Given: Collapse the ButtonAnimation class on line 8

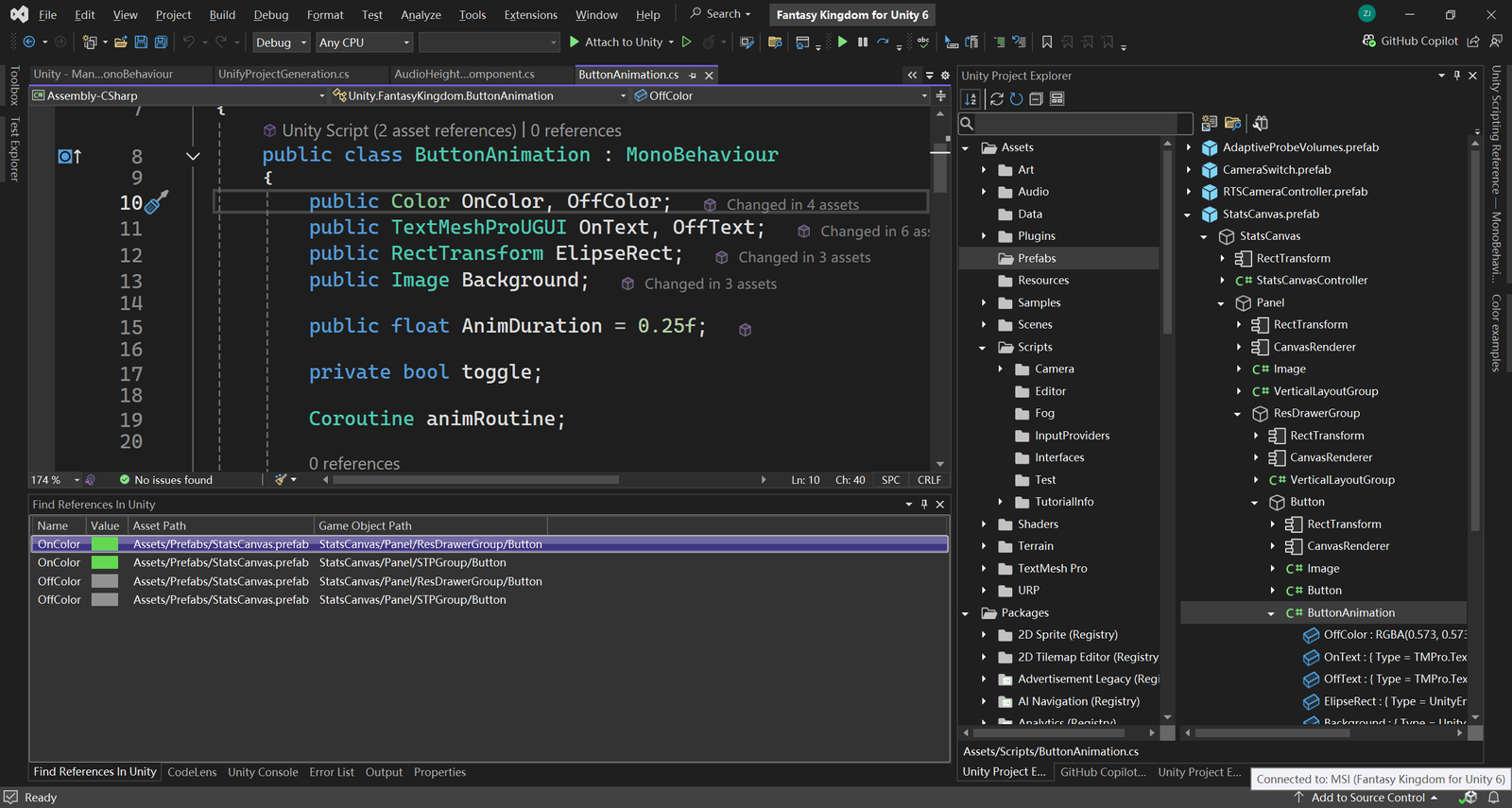Looking at the screenshot, I should 193,156.
